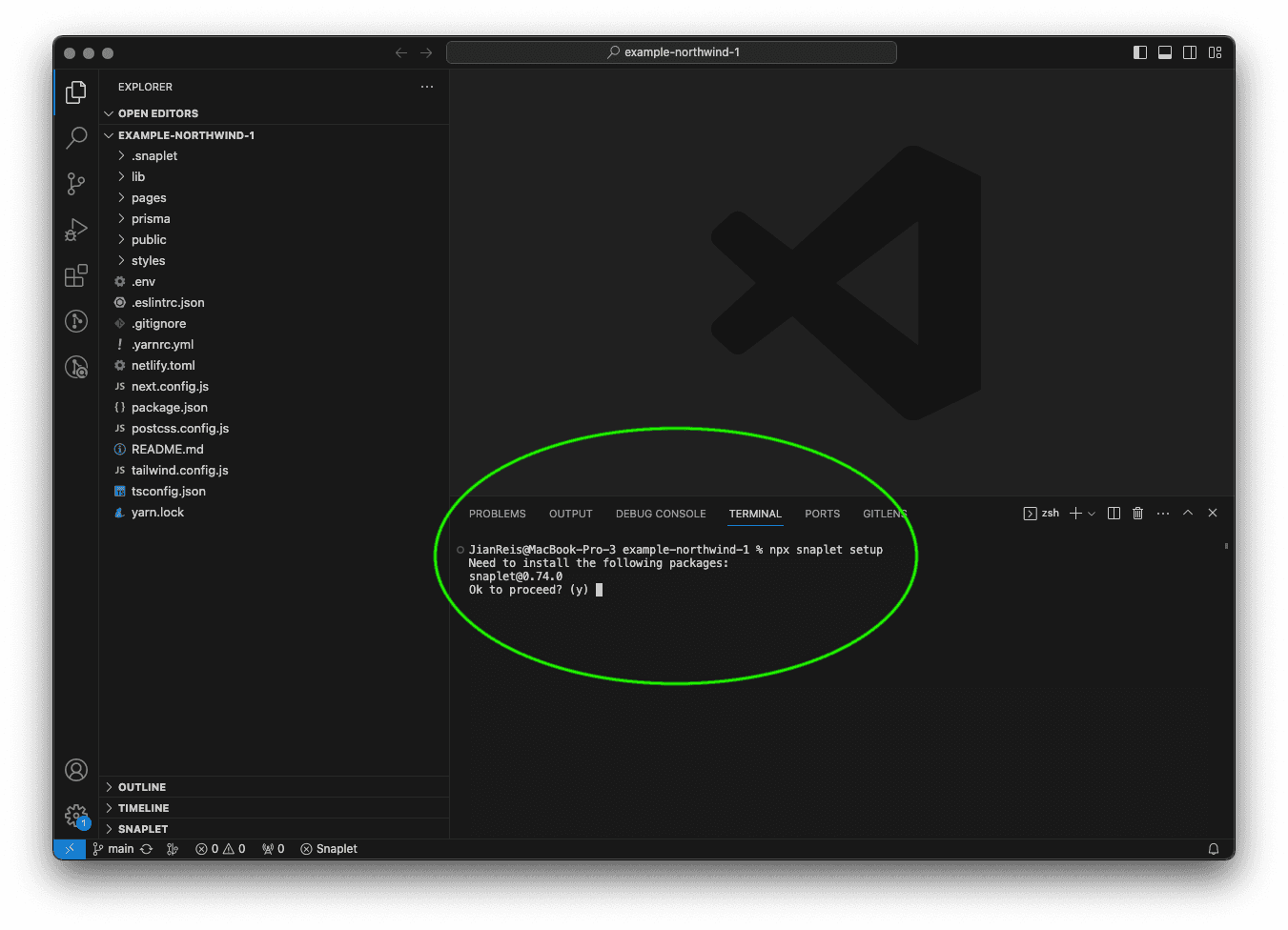This screenshot has height=930, width=1288.
Task: Click the example-northwind-1 command center search box
Action: (671, 52)
